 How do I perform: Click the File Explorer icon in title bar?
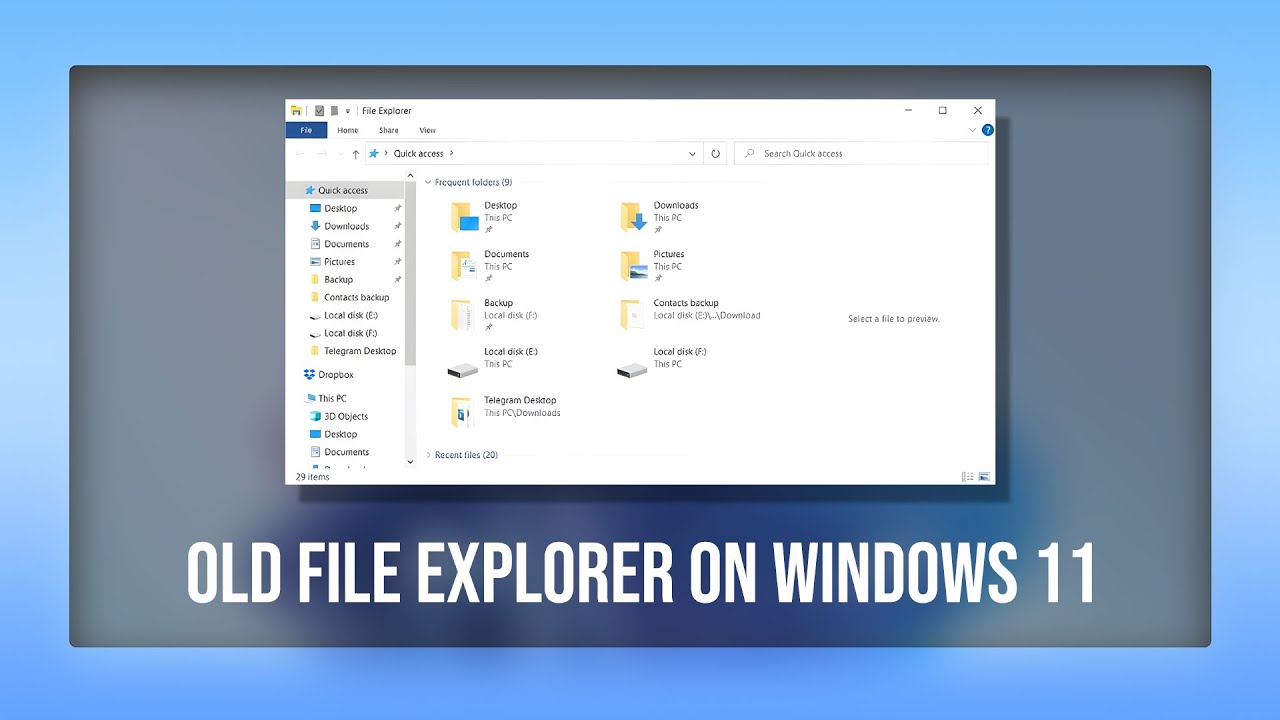296,111
